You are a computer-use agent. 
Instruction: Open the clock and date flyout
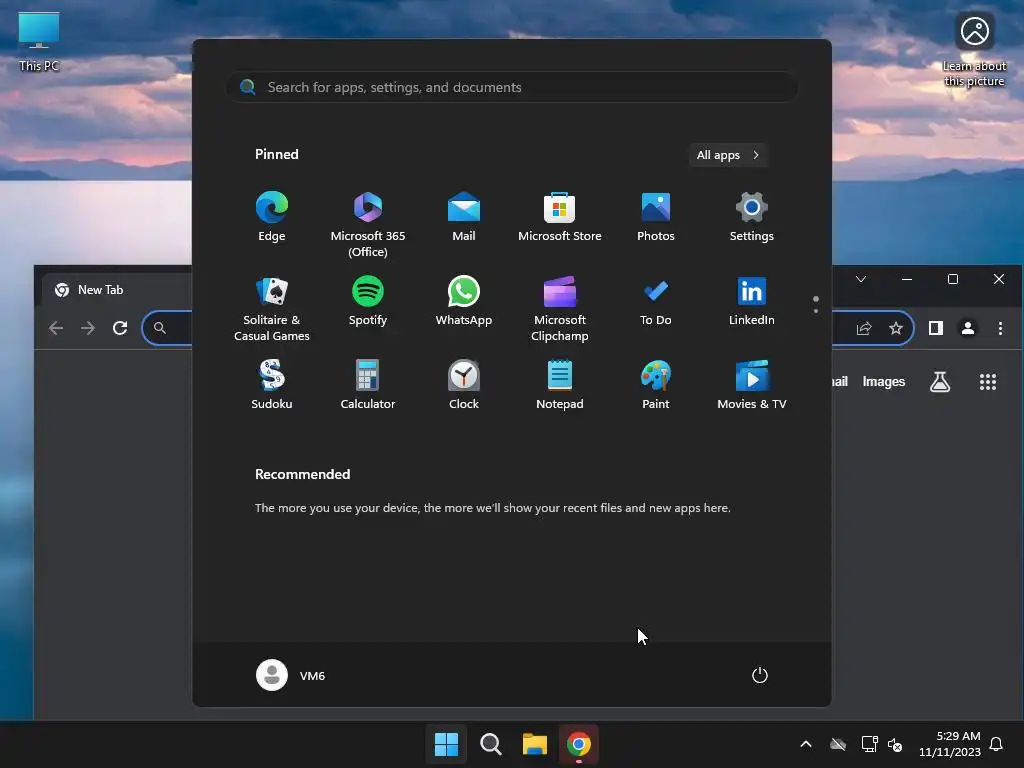950,744
